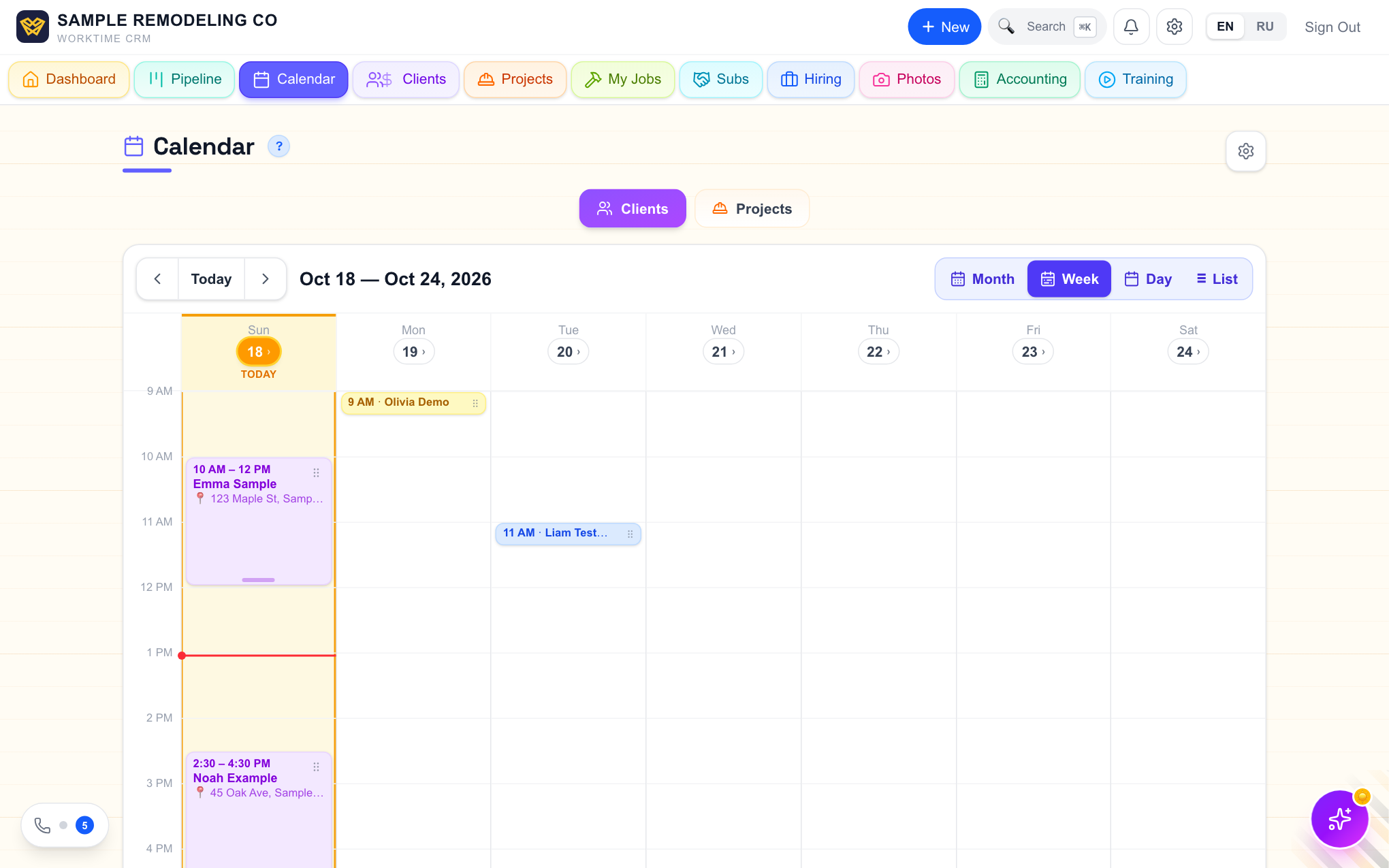
Task: Open calendar settings gear icon
Action: coord(1245,151)
